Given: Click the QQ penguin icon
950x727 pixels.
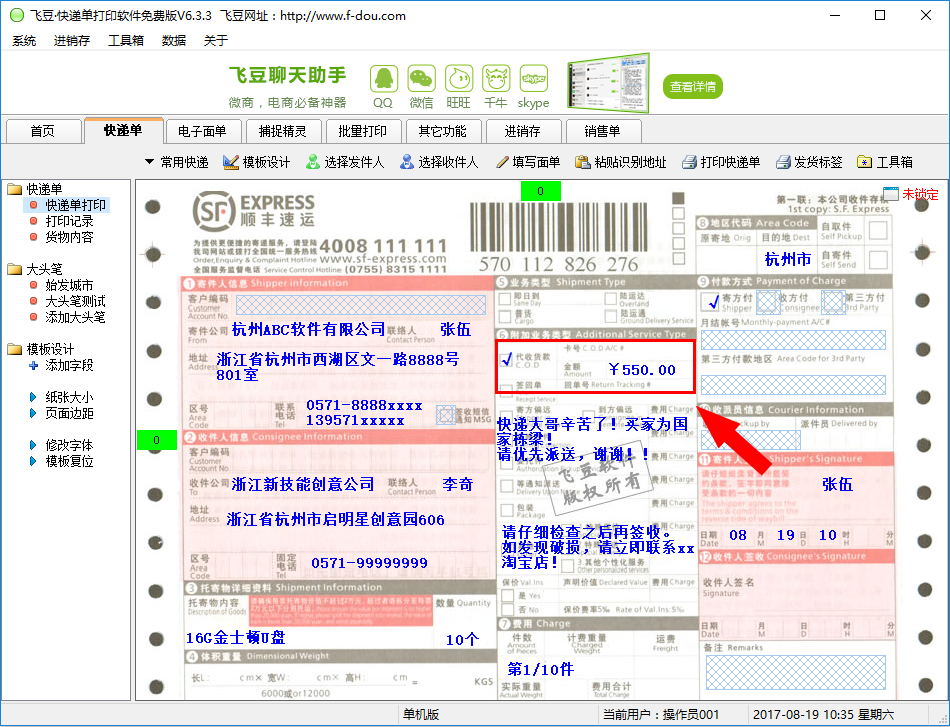Looking at the screenshot, I should (x=384, y=79).
